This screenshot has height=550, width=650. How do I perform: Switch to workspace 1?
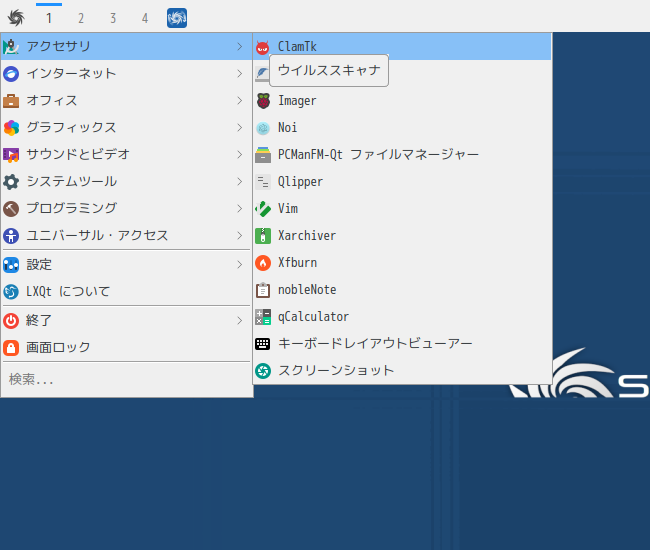49,18
